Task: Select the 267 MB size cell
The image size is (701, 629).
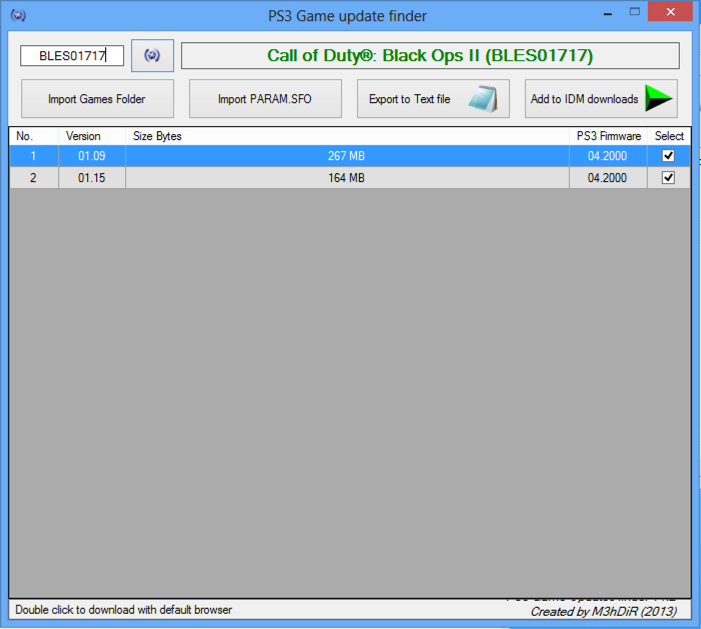Action: click(347, 156)
